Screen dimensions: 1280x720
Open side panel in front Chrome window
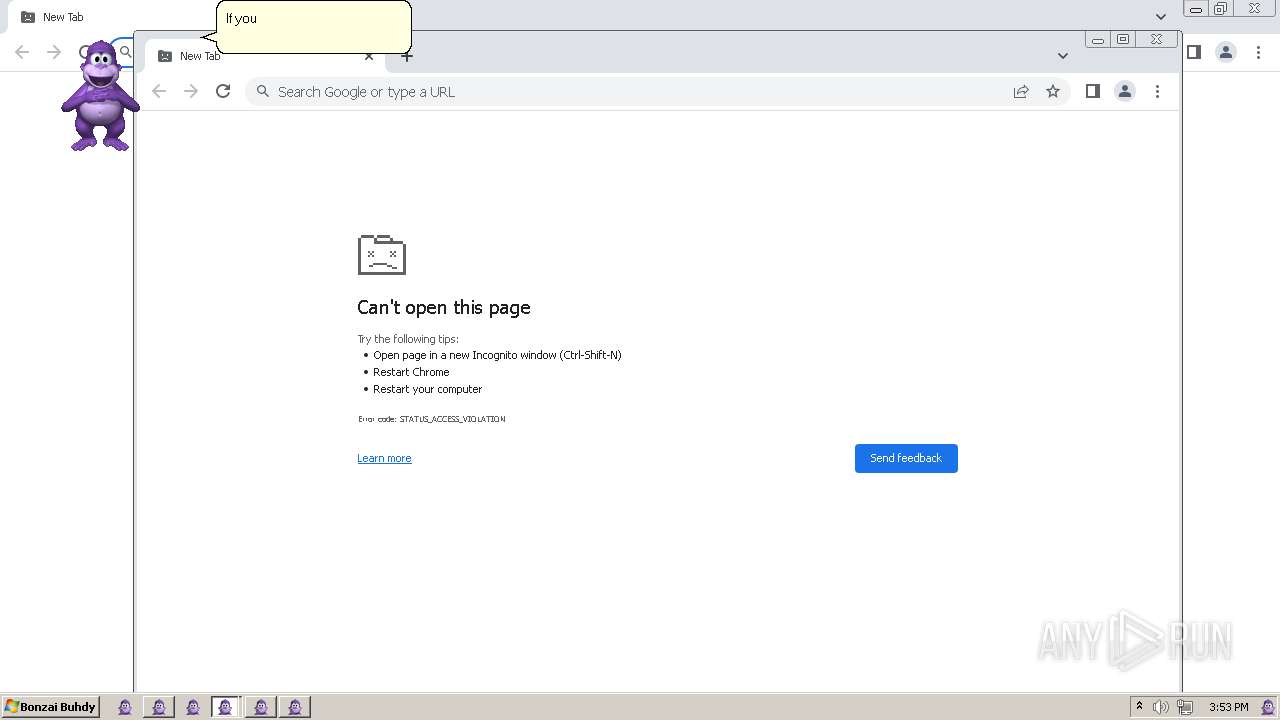pos(1093,91)
